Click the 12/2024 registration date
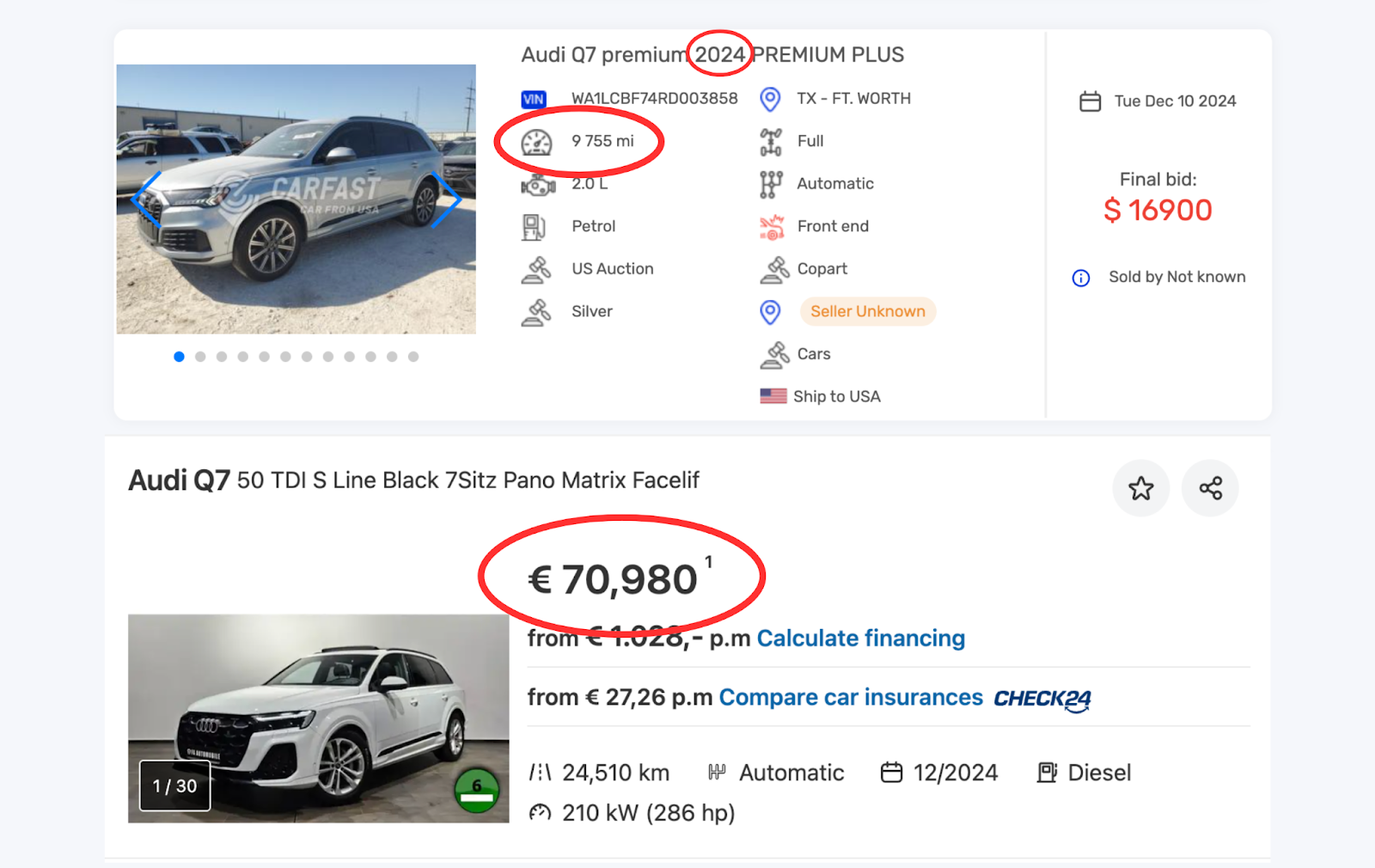 pos(956,773)
